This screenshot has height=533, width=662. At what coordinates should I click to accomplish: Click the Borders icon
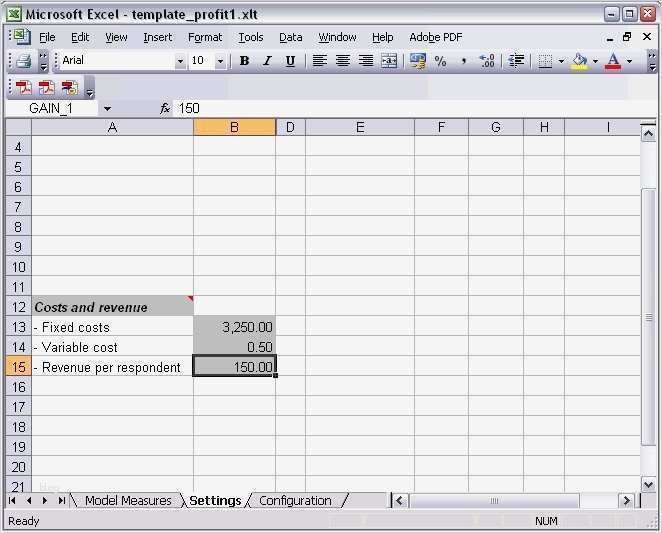545,62
